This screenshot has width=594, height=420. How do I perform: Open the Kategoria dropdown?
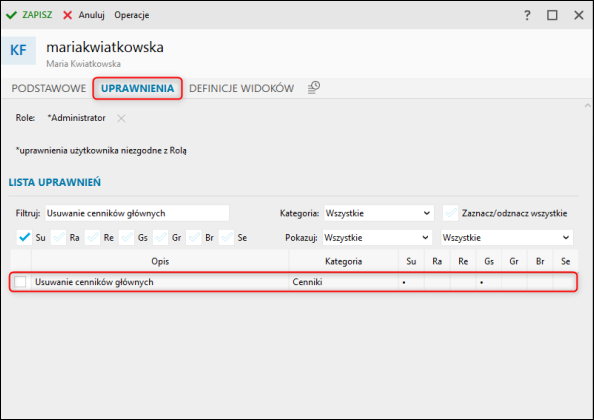coord(378,213)
